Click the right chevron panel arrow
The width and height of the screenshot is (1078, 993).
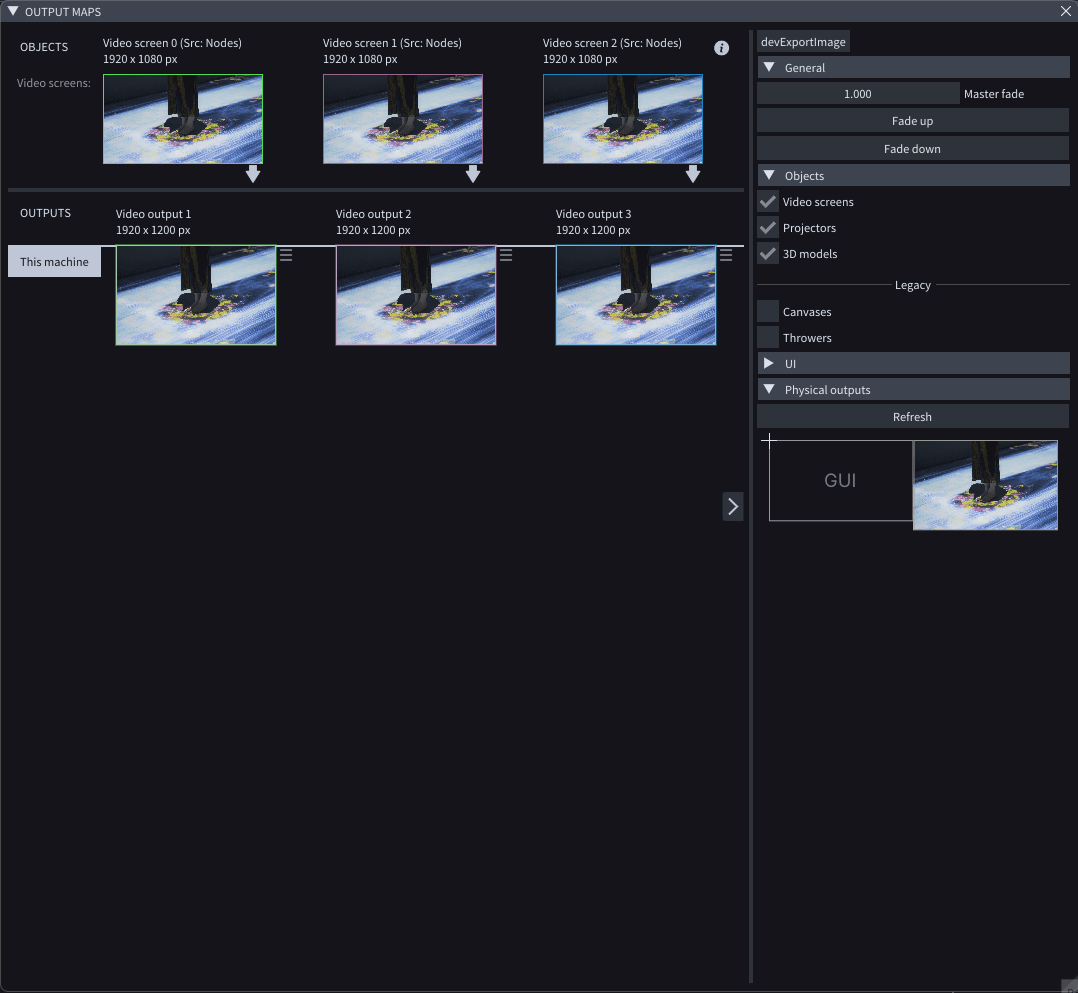(x=733, y=507)
